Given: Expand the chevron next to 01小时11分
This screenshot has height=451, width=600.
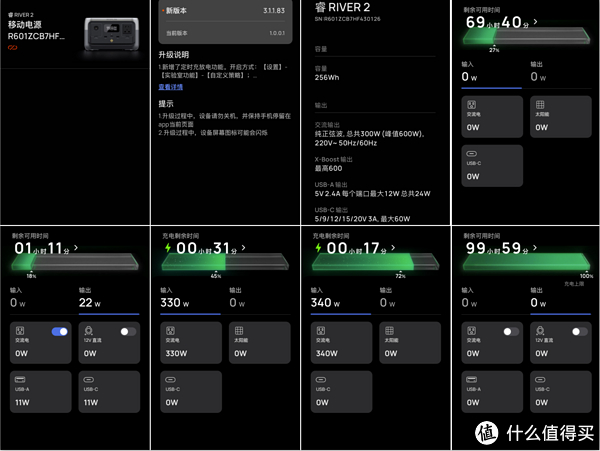Looking at the screenshot, I should 76,248.
